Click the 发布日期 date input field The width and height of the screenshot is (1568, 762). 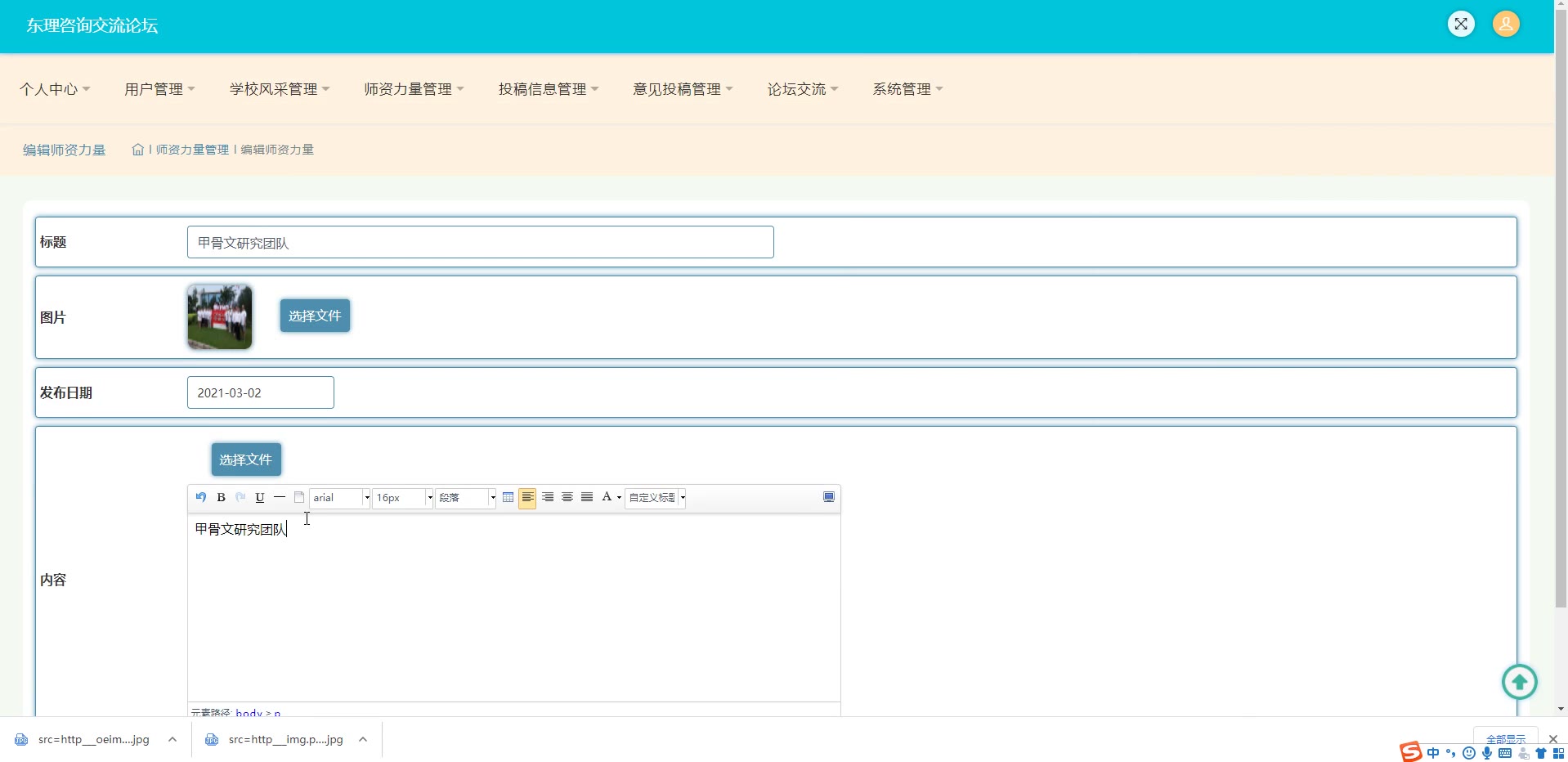coord(260,392)
